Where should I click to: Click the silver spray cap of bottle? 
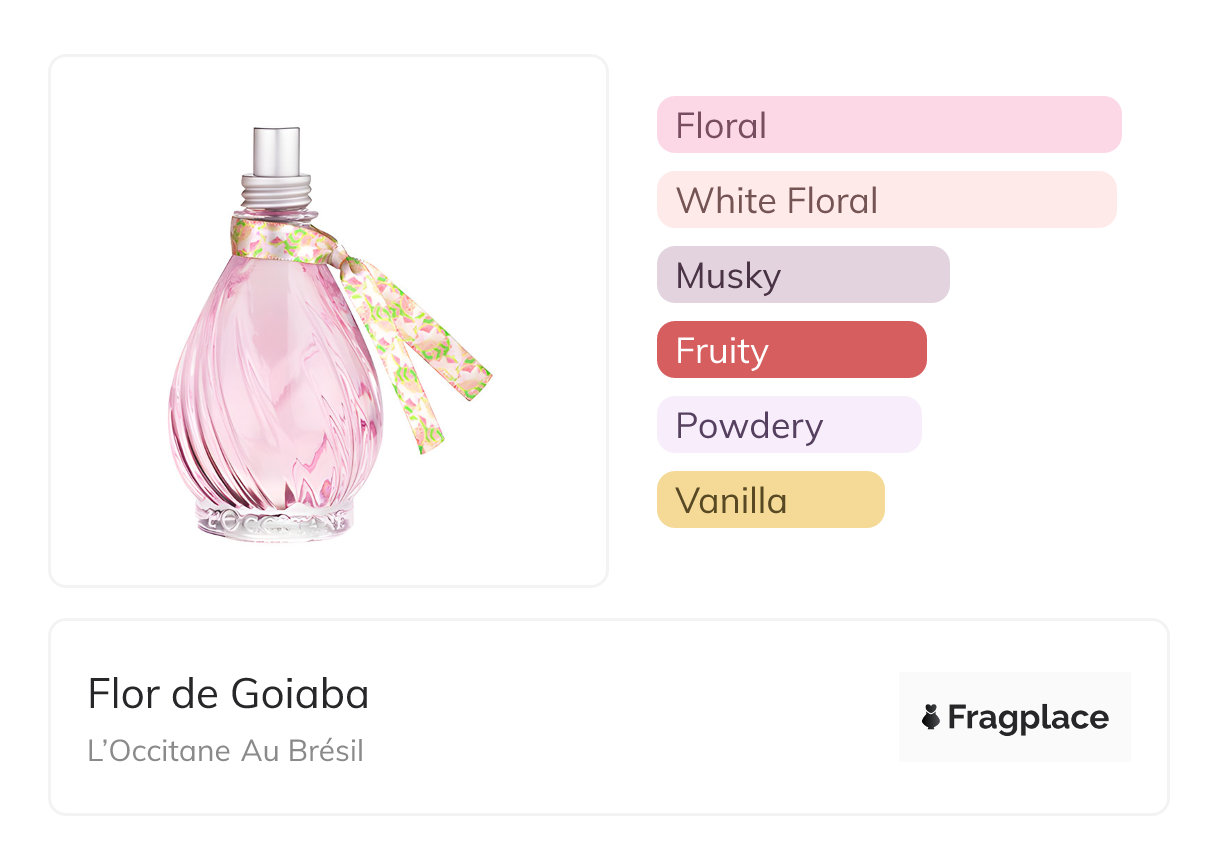click(277, 150)
